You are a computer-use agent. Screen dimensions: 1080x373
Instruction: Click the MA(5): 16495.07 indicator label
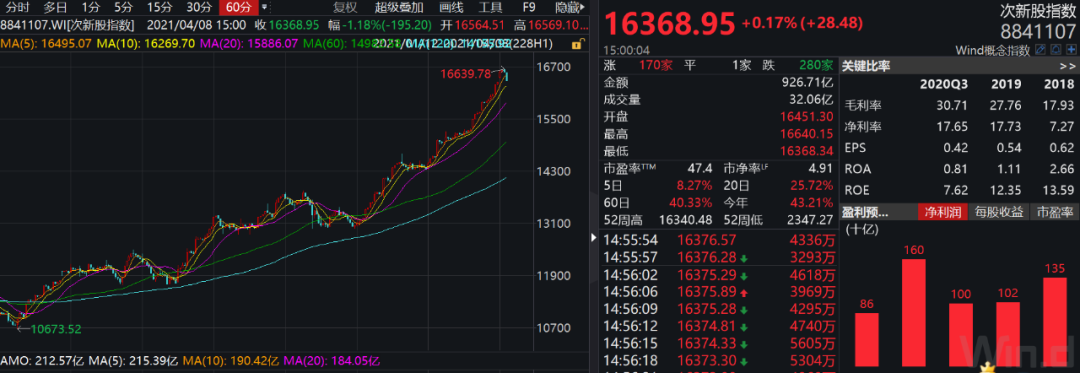click(x=45, y=43)
